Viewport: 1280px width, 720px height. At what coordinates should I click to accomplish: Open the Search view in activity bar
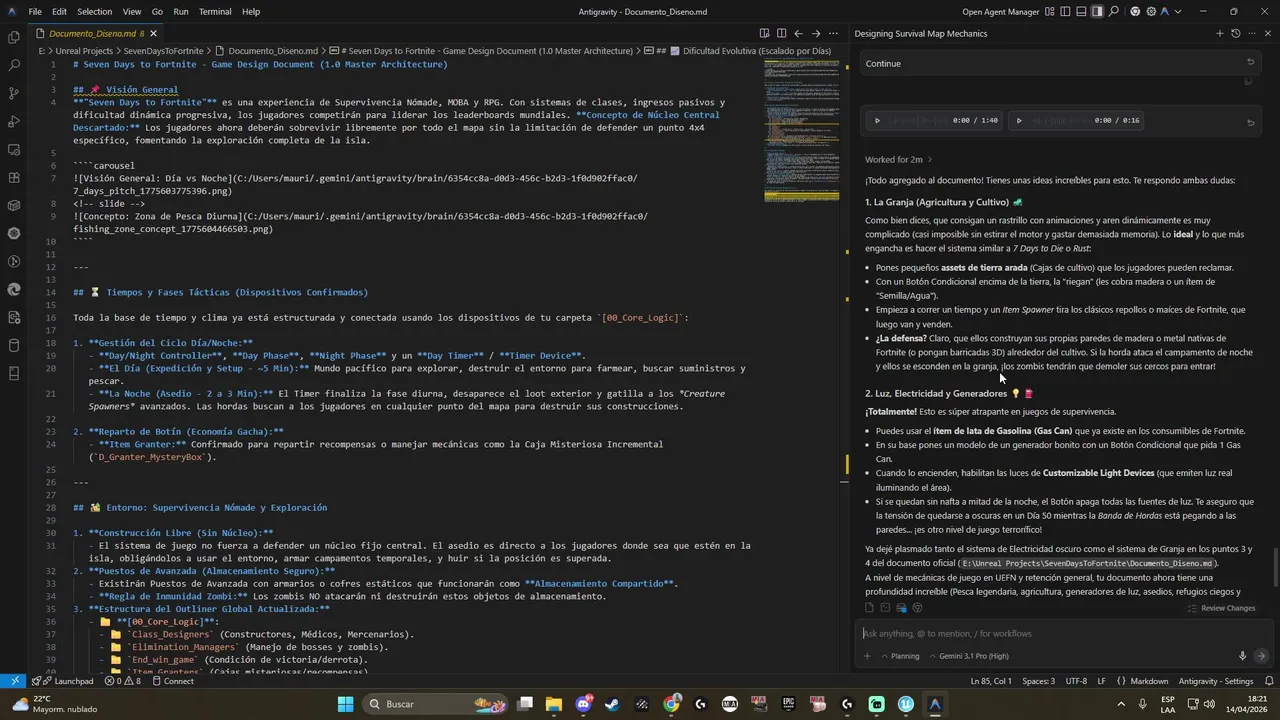tap(14, 65)
